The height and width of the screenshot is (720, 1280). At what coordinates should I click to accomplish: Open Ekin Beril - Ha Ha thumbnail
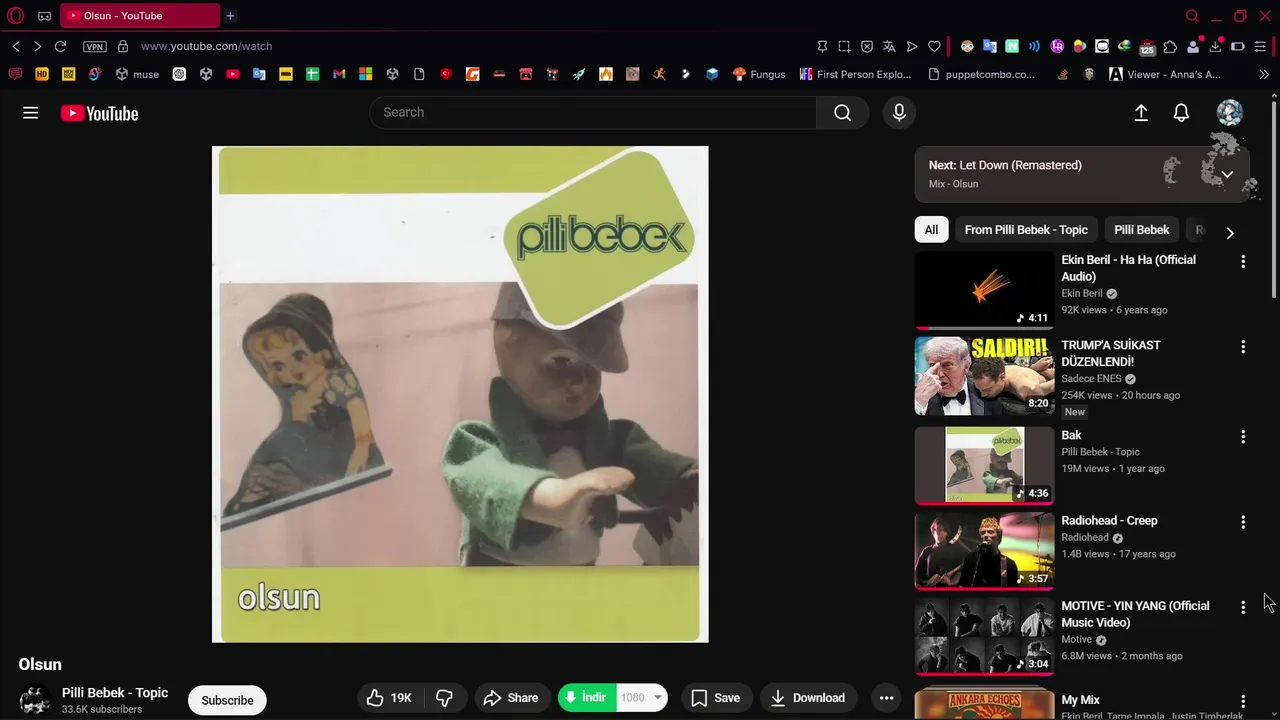[984, 290]
